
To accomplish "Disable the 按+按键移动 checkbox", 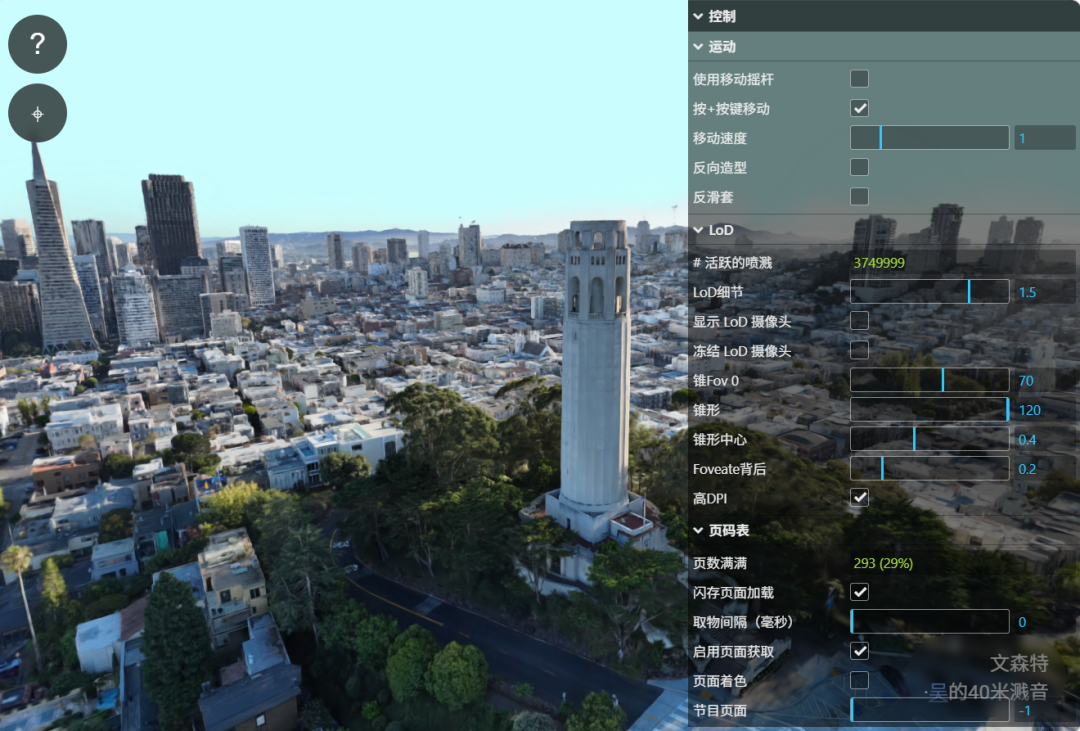I will pos(859,108).
